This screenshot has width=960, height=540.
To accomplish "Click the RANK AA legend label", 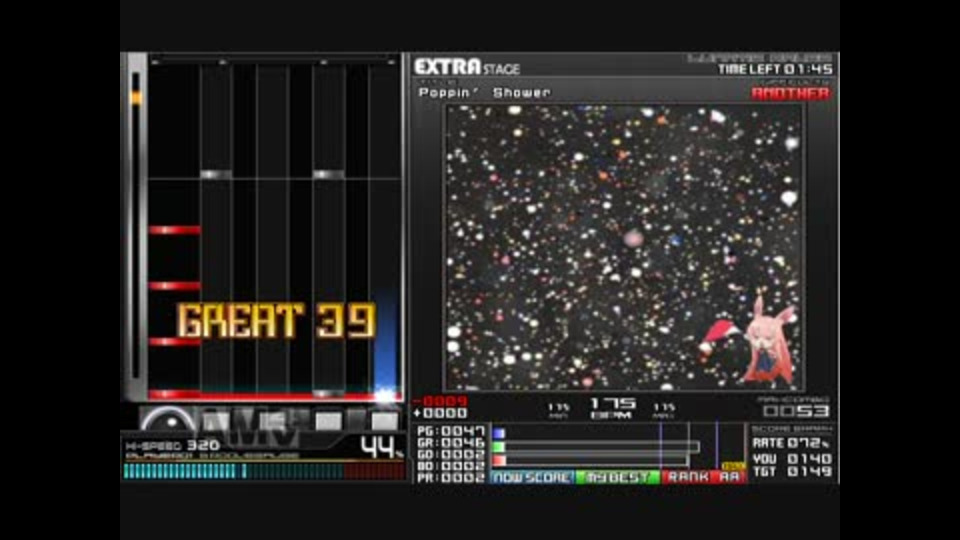I will [703, 477].
